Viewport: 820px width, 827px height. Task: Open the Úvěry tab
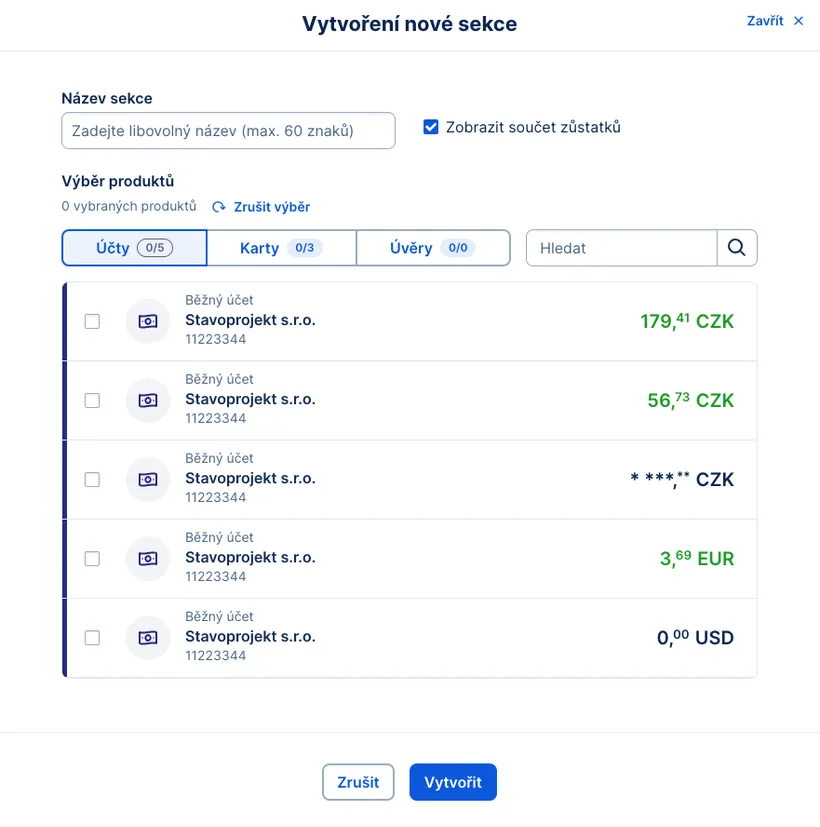432,248
